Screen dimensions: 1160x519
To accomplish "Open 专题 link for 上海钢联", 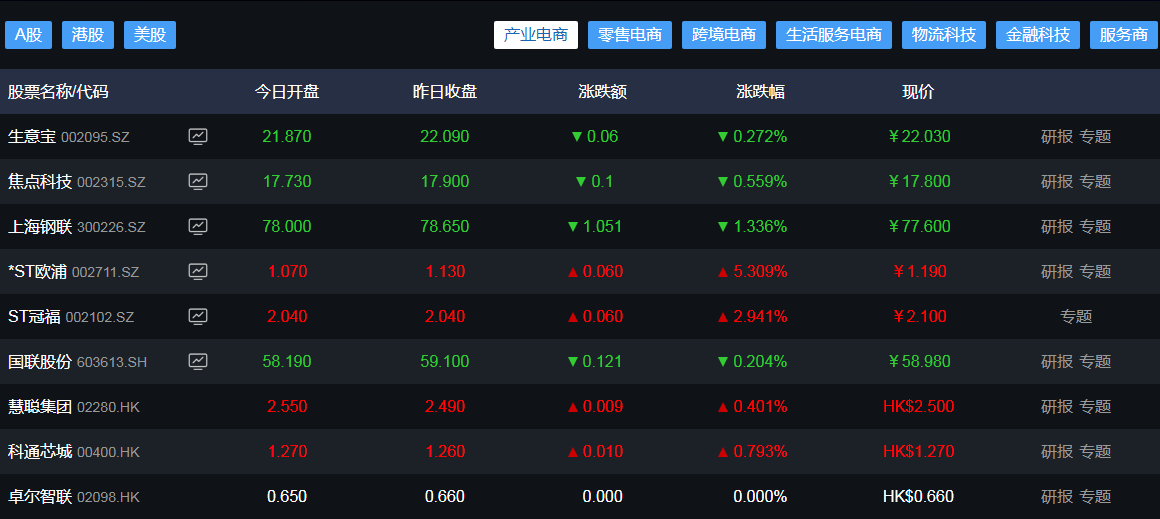I will coord(1095,227).
